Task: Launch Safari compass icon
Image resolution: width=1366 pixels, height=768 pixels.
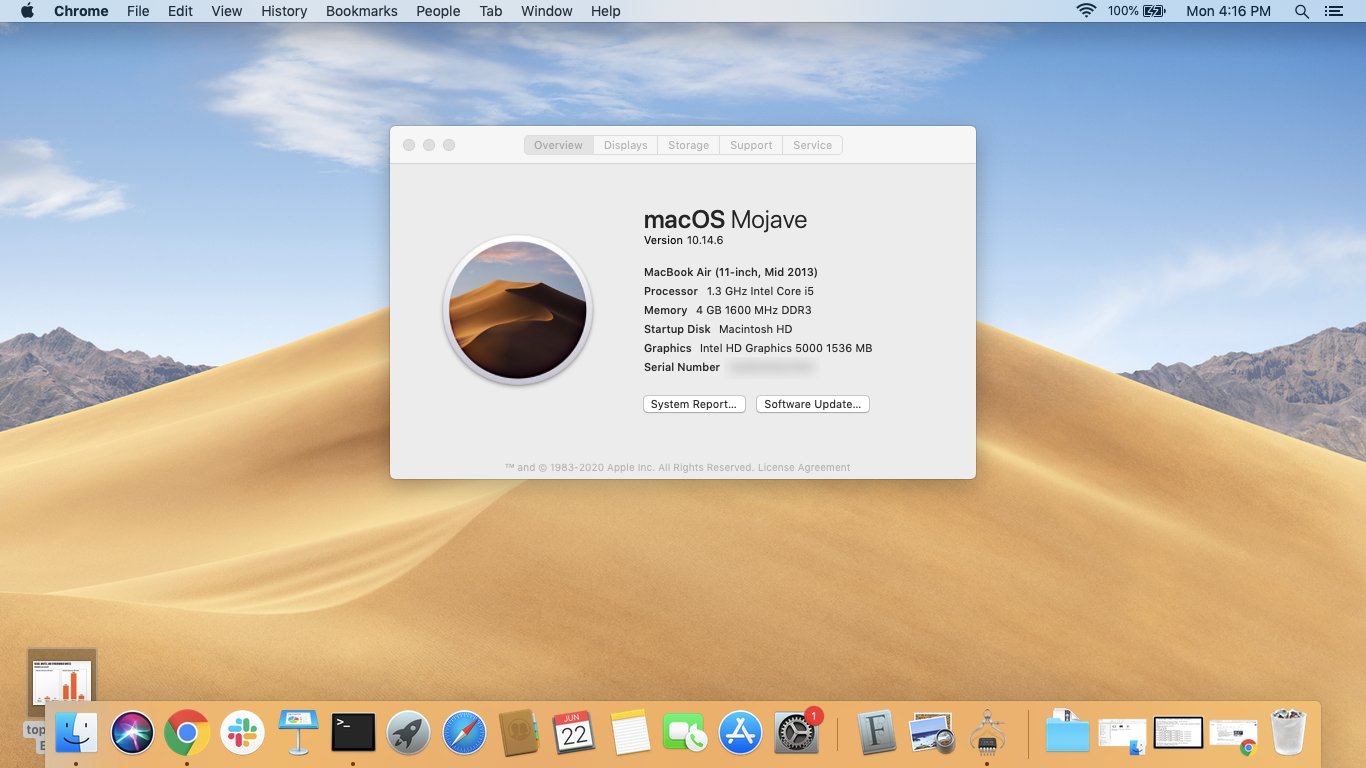Action: tap(464, 733)
